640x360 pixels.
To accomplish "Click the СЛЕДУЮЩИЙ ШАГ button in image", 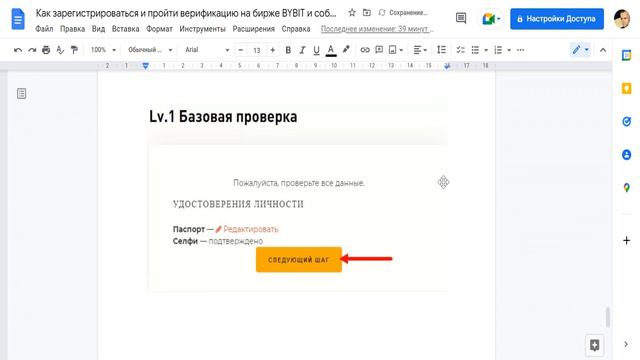I will (299, 260).
